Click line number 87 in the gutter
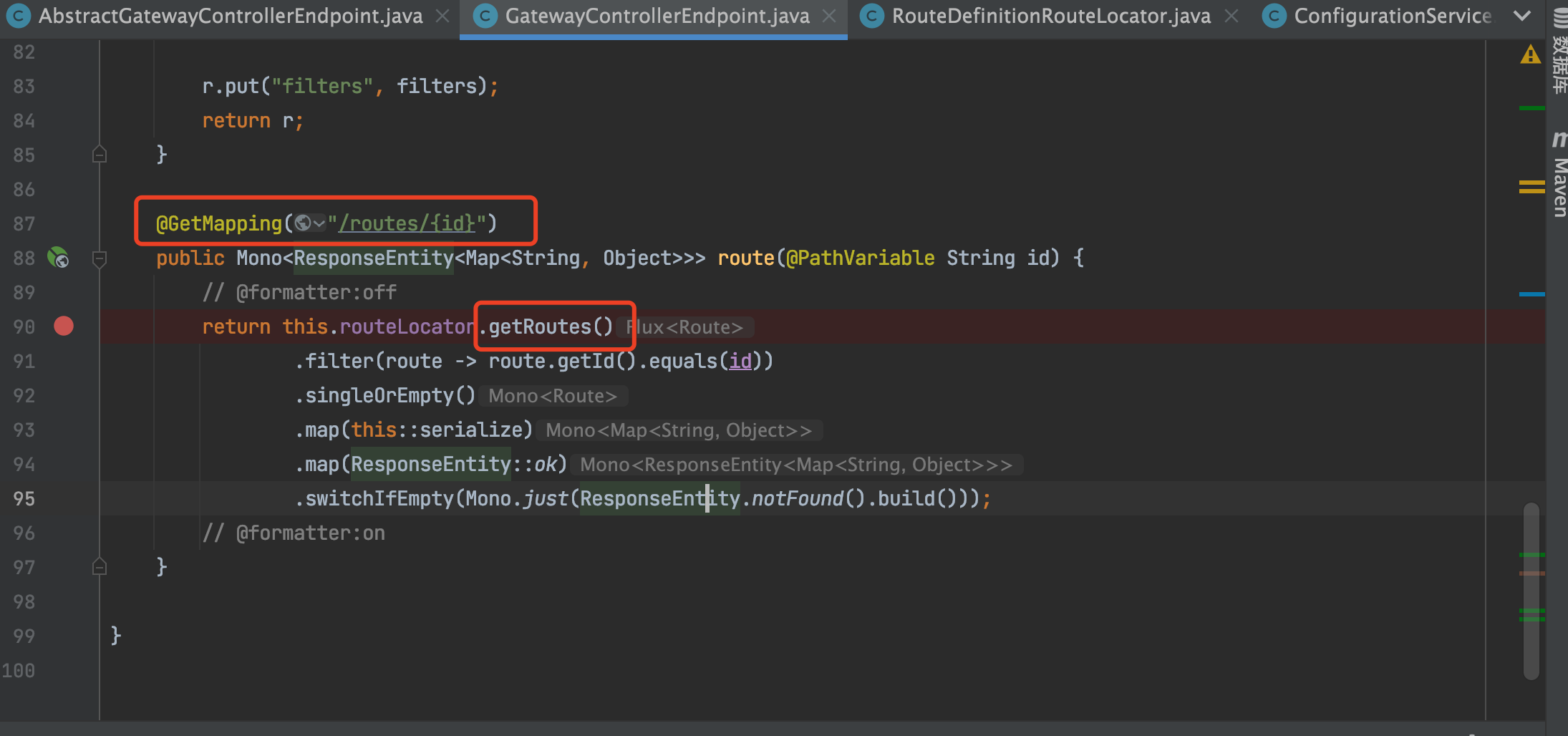1568x736 pixels. pos(24,223)
